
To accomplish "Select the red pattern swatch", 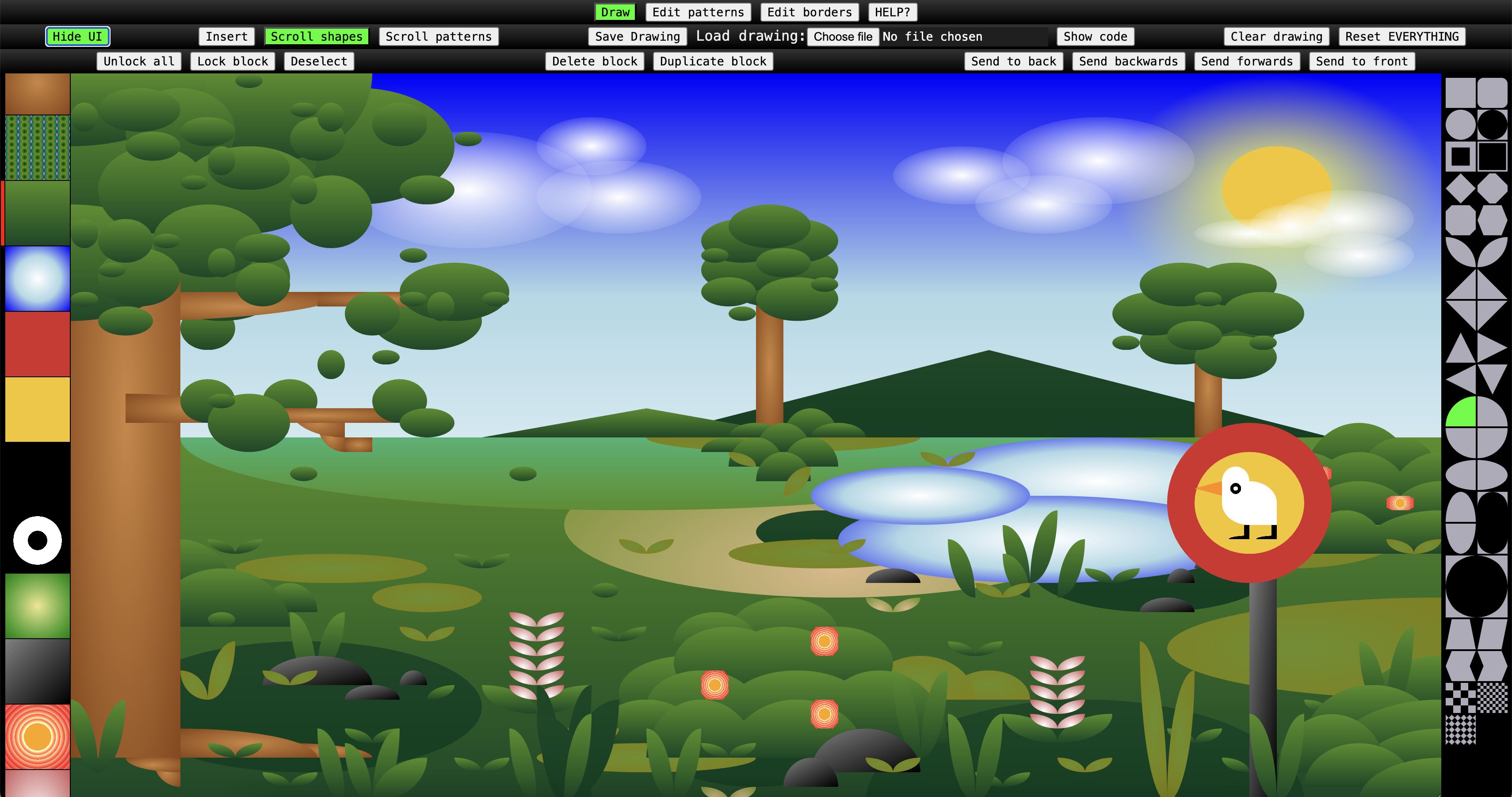I will (38, 344).
